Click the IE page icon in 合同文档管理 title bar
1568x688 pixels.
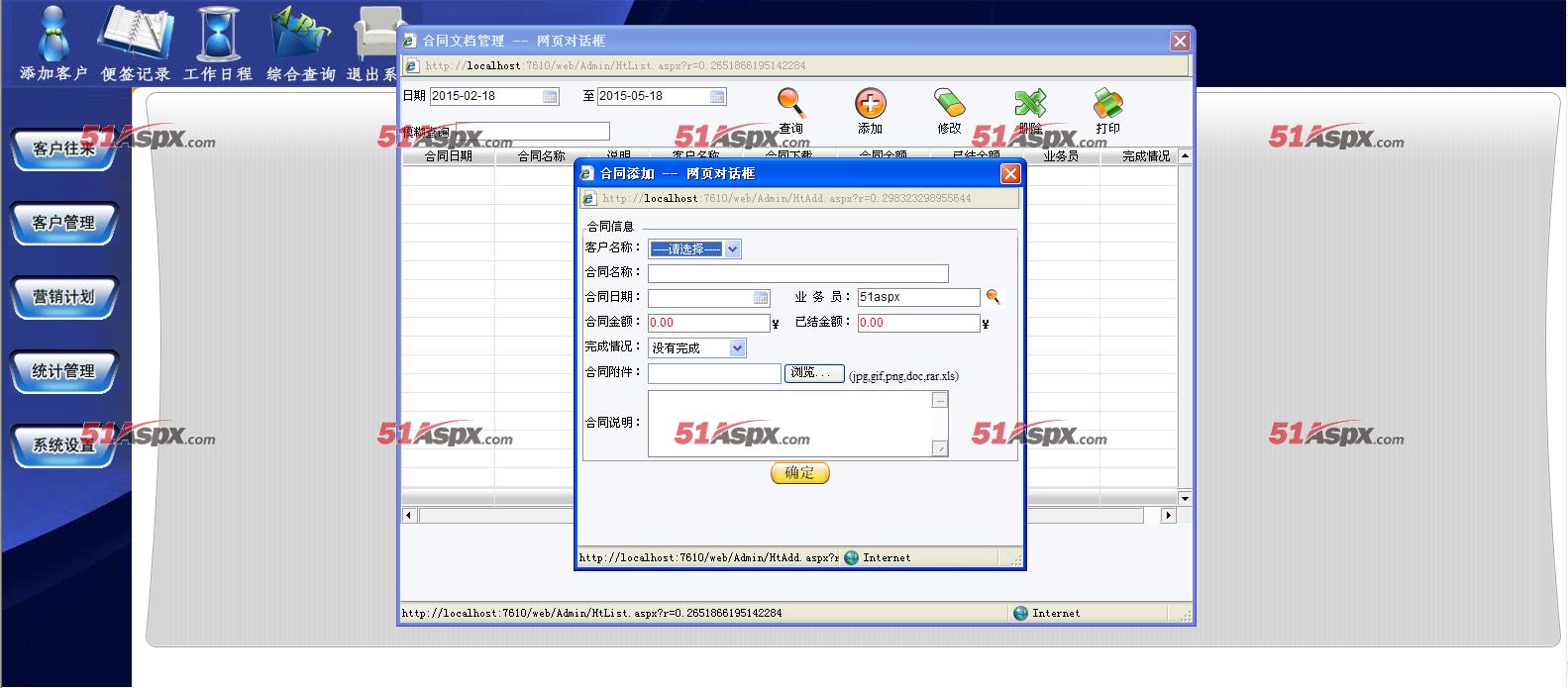(x=409, y=41)
